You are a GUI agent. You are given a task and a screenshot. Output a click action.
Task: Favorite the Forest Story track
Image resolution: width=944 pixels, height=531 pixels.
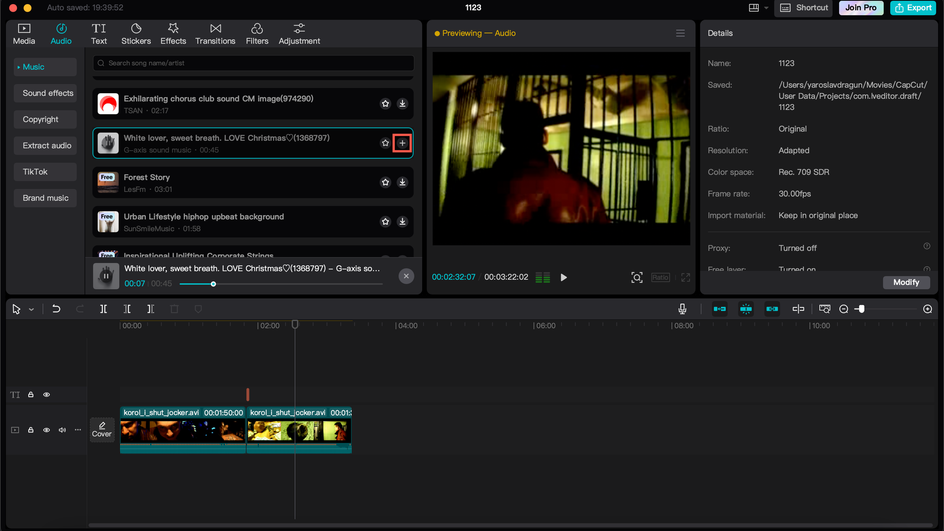[385, 182]
